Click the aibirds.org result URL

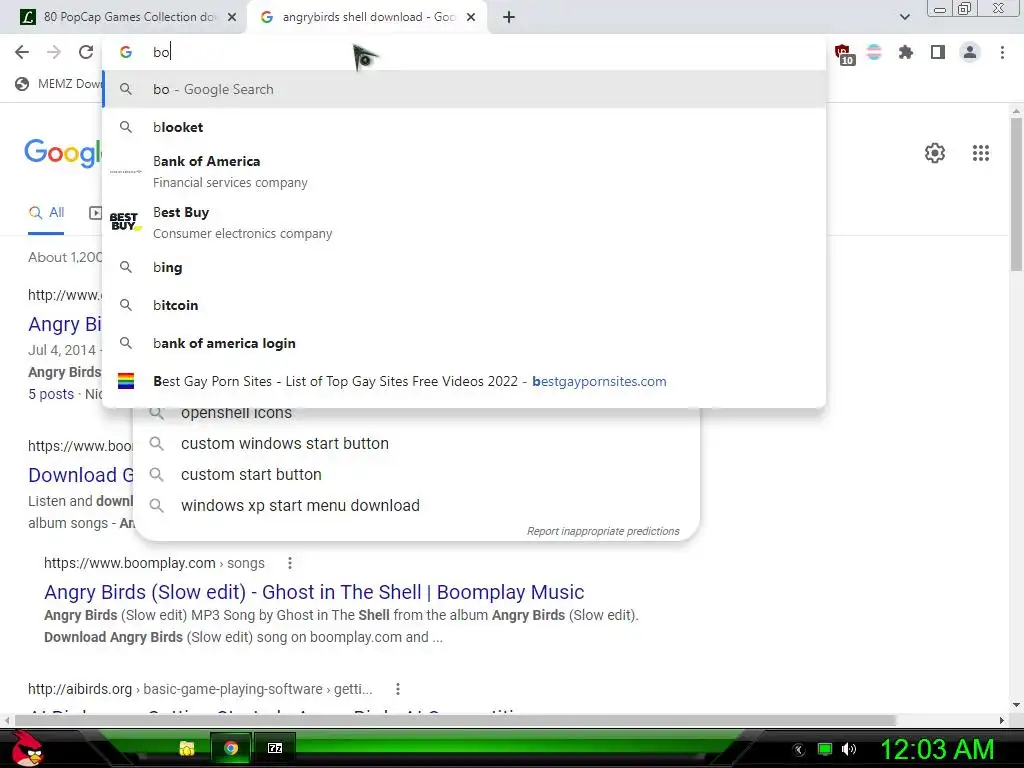click(x=200, y=689)
